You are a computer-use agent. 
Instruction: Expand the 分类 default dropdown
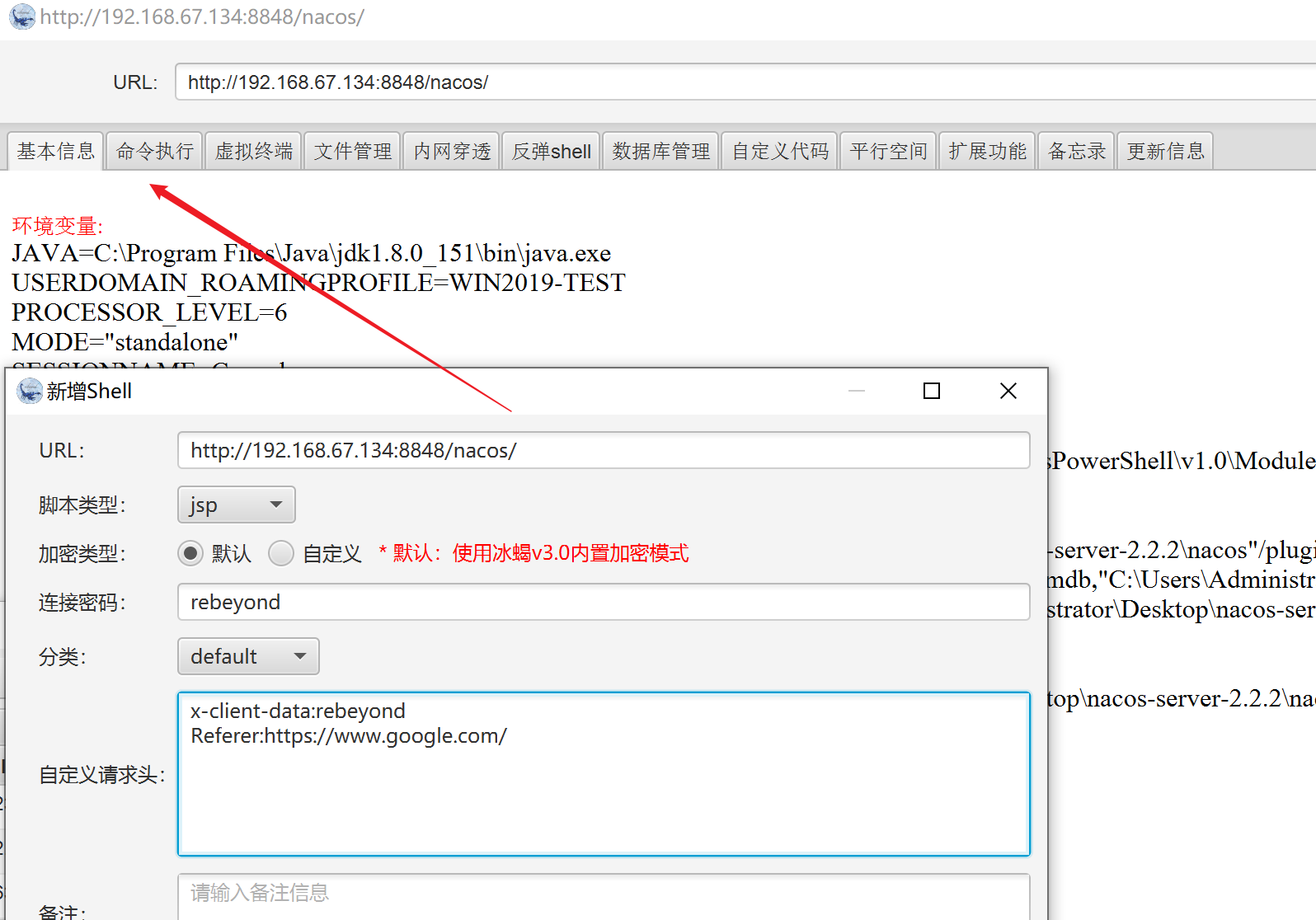[x=248, y=656]
